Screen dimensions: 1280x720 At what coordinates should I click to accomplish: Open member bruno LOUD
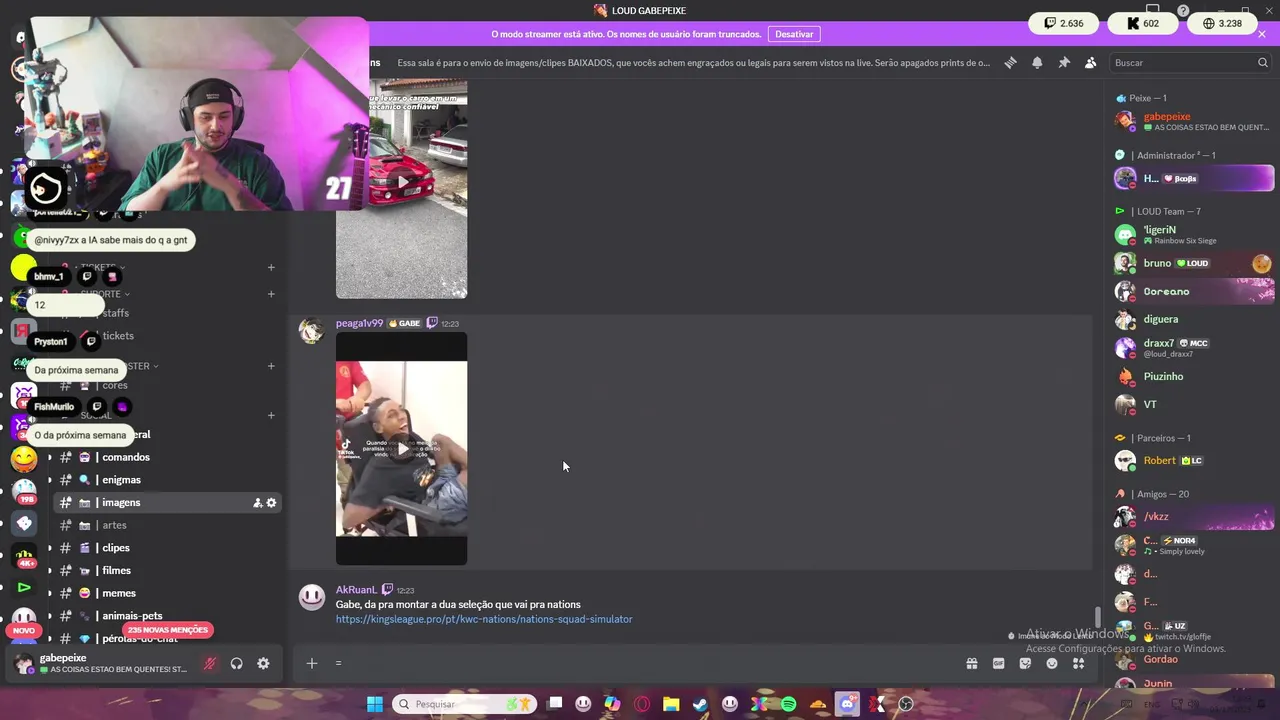pos(1194,263)
